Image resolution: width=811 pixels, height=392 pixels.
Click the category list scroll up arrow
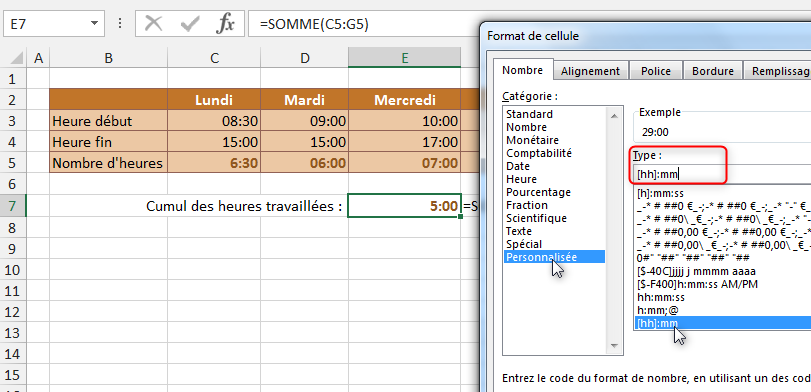tap(614, 115)
